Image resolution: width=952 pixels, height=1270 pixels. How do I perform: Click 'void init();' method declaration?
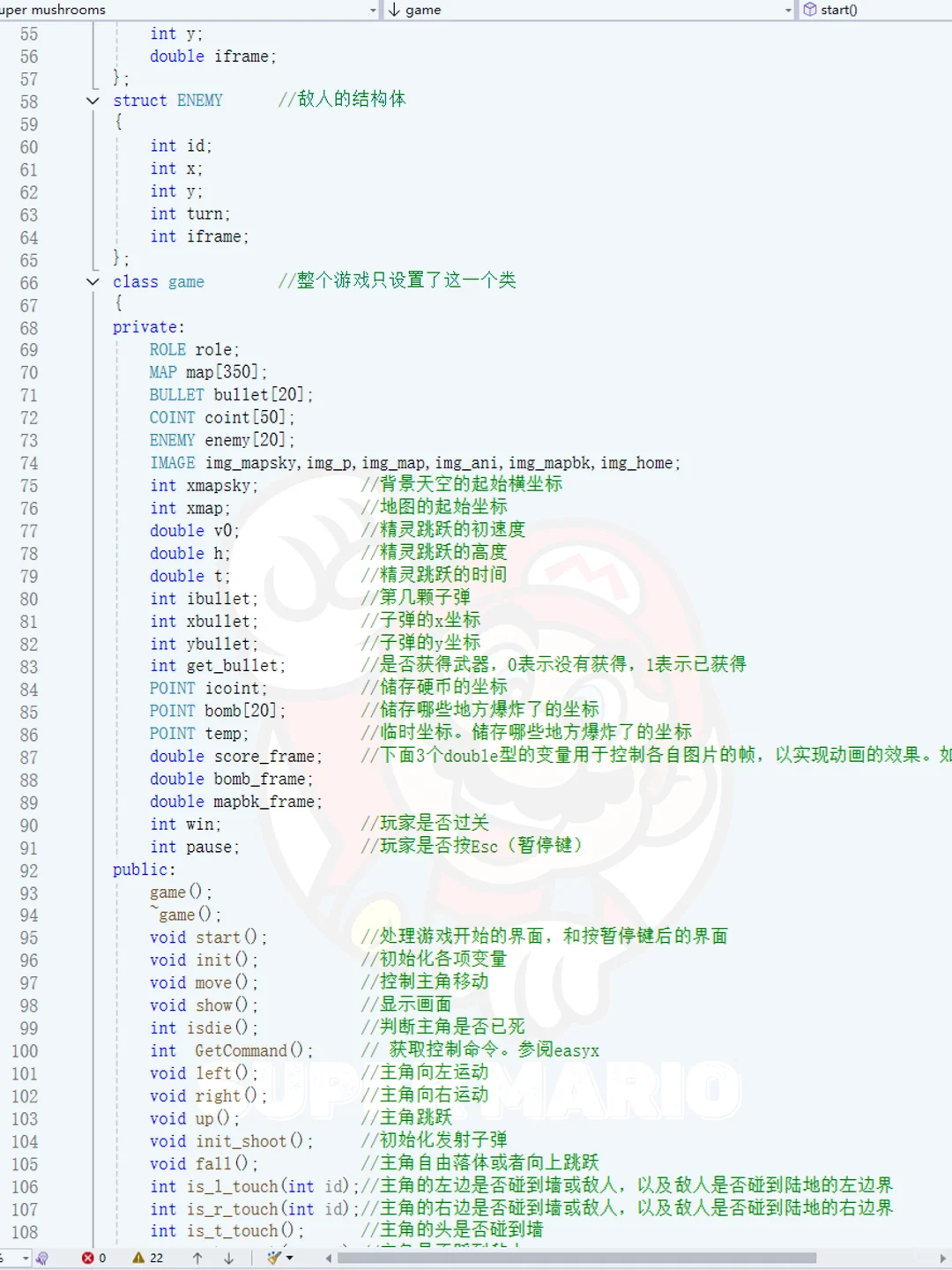tap(204, 960)
